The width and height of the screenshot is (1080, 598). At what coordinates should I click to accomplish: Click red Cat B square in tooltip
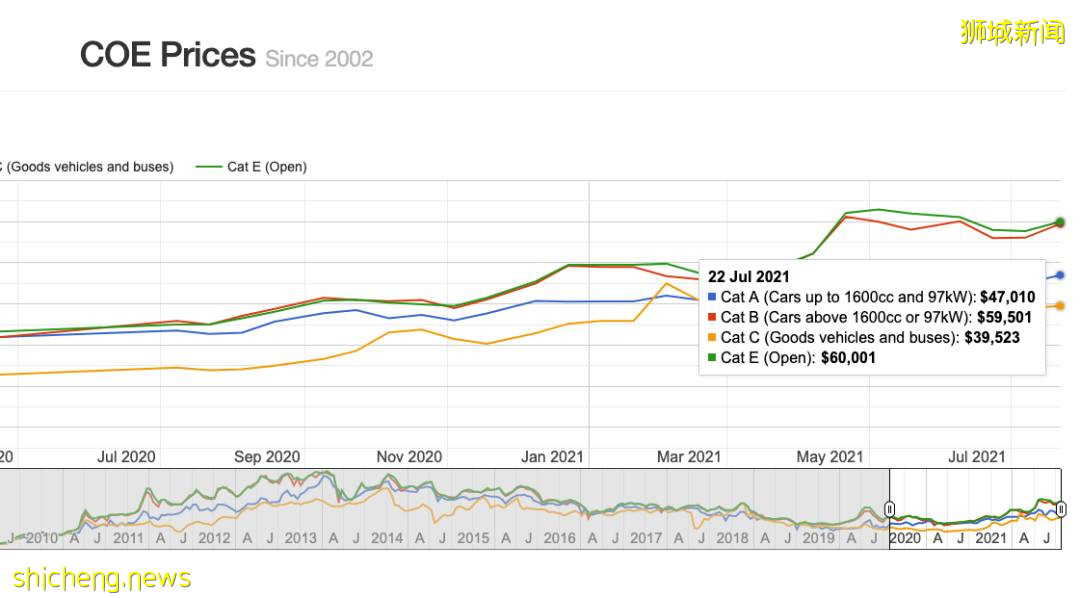coord(712,318)
